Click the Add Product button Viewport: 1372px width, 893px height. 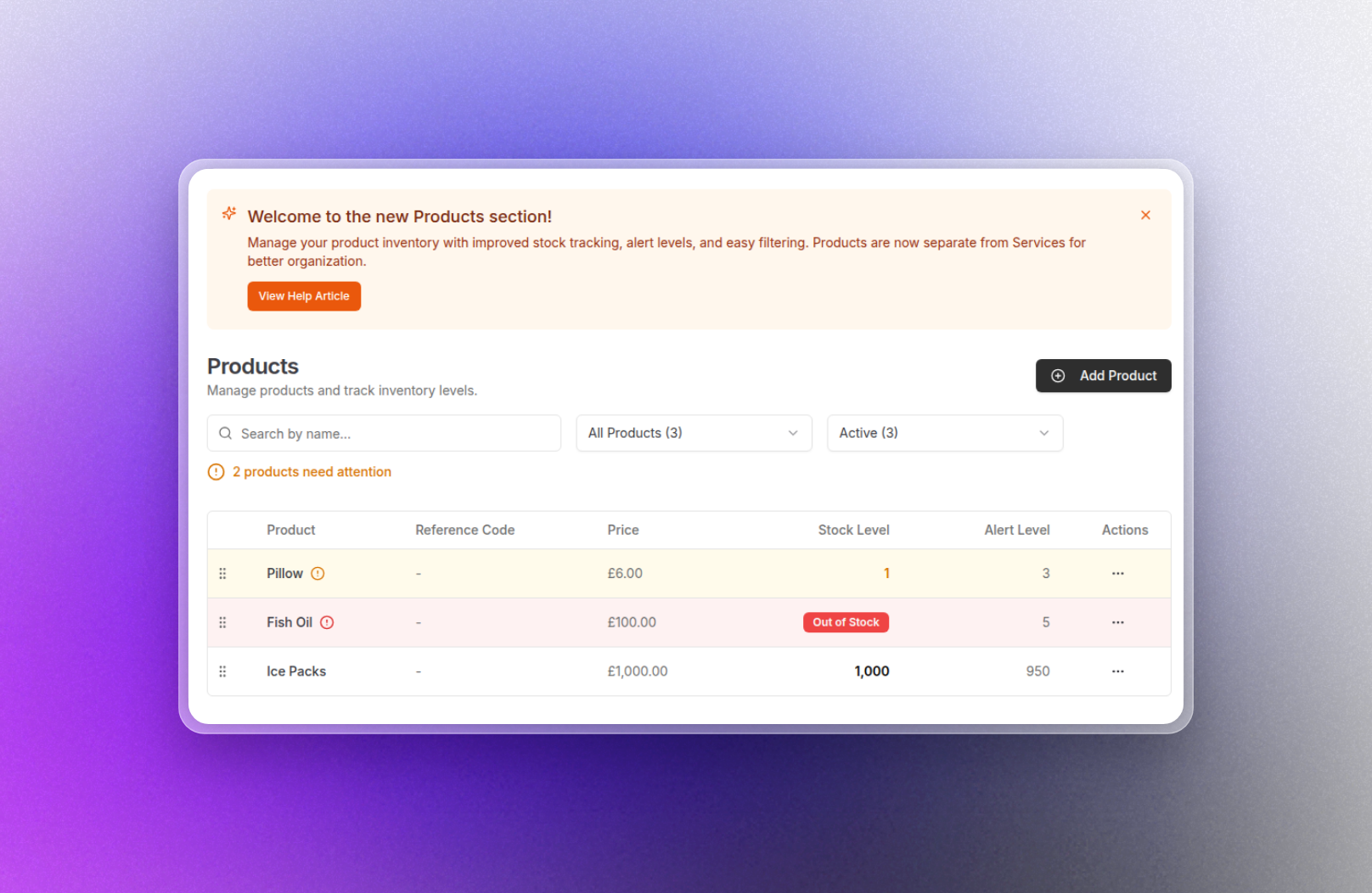tap(1103, 375)
